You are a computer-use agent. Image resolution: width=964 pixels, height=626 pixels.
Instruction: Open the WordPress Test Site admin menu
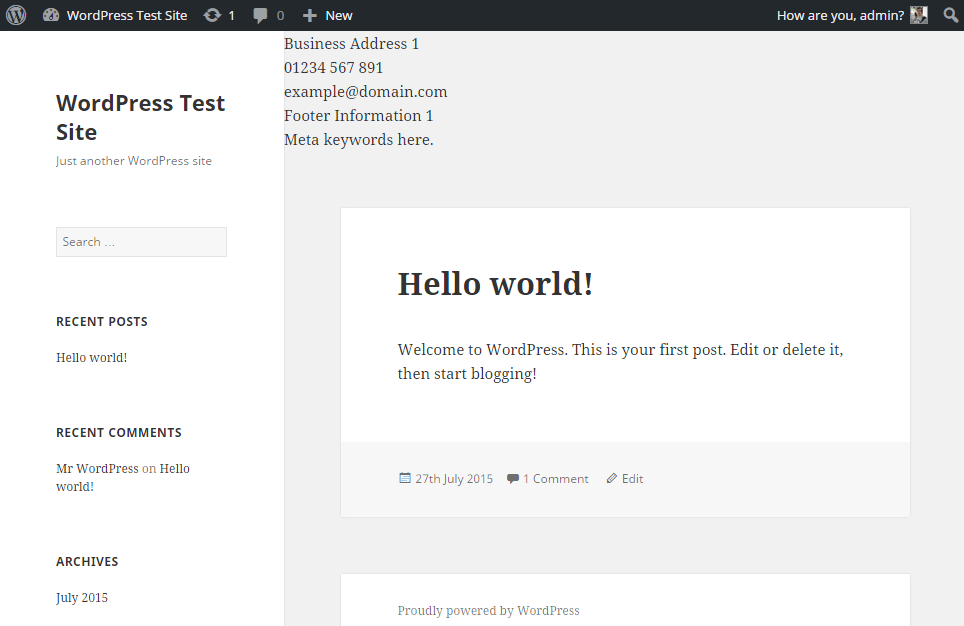click(126, 15)
